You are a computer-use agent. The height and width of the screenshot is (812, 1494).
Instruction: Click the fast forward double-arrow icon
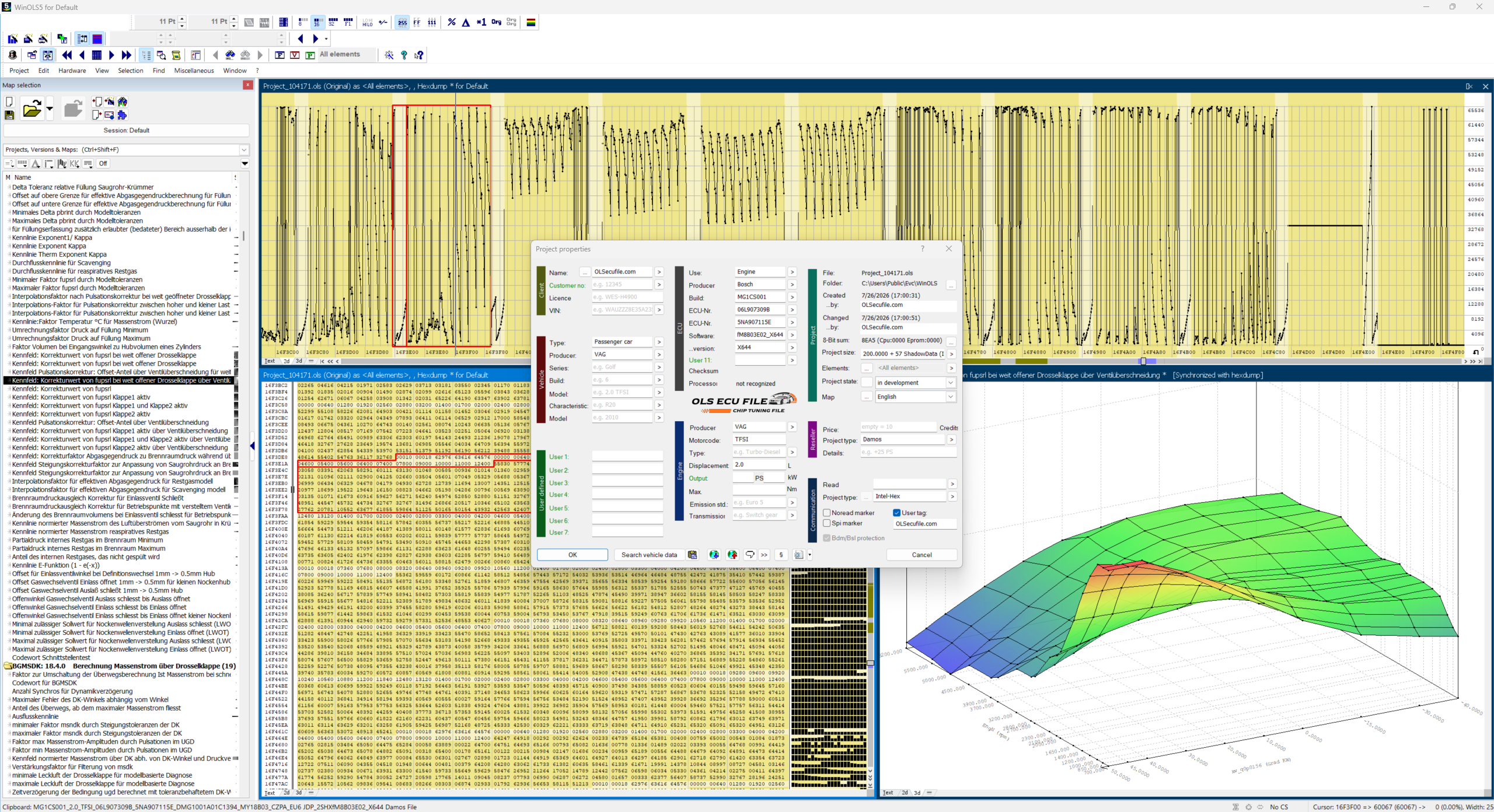[x=127, y=55]
